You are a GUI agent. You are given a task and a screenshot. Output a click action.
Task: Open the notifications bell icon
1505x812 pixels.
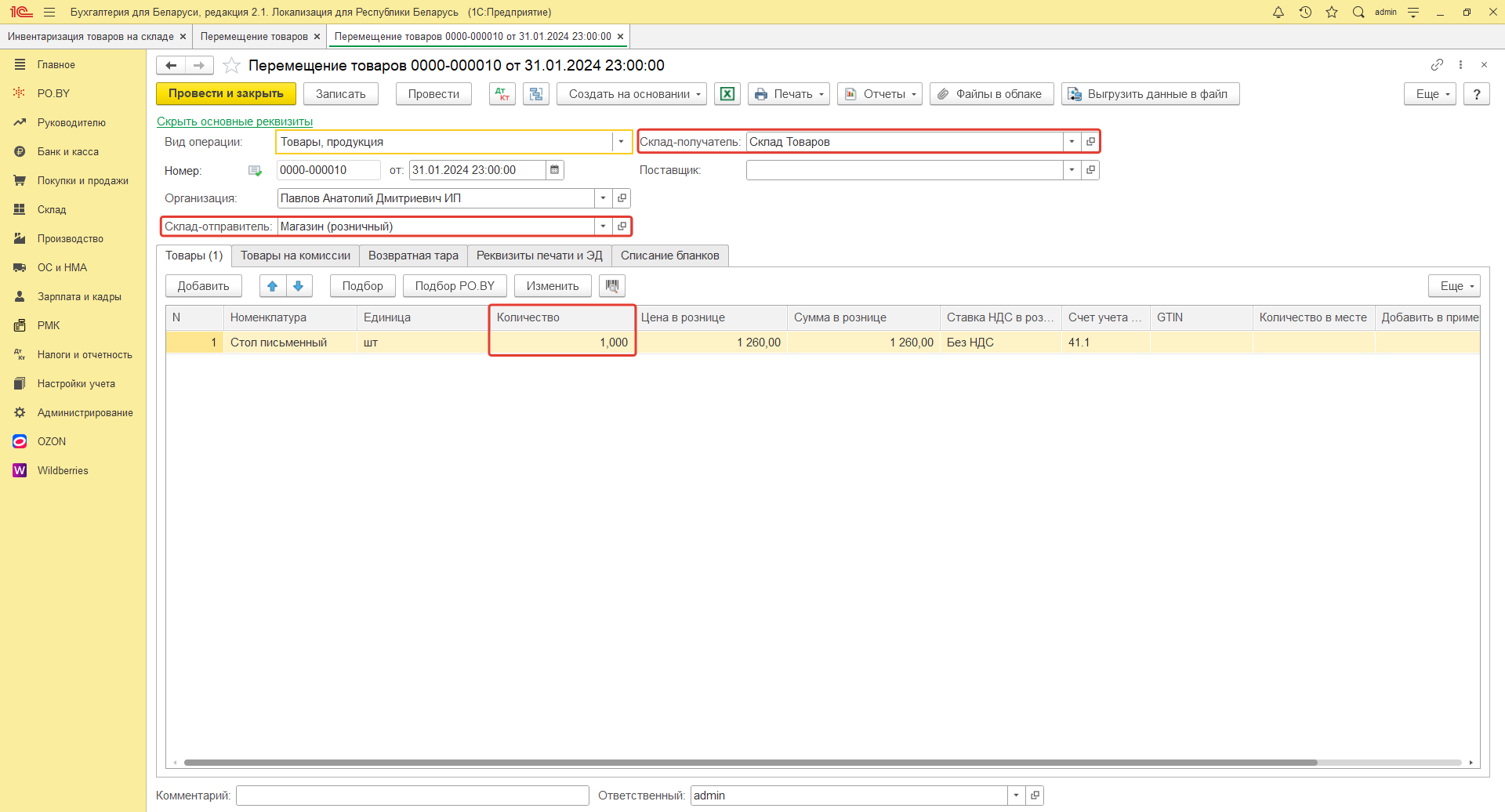pos(1278,12)
